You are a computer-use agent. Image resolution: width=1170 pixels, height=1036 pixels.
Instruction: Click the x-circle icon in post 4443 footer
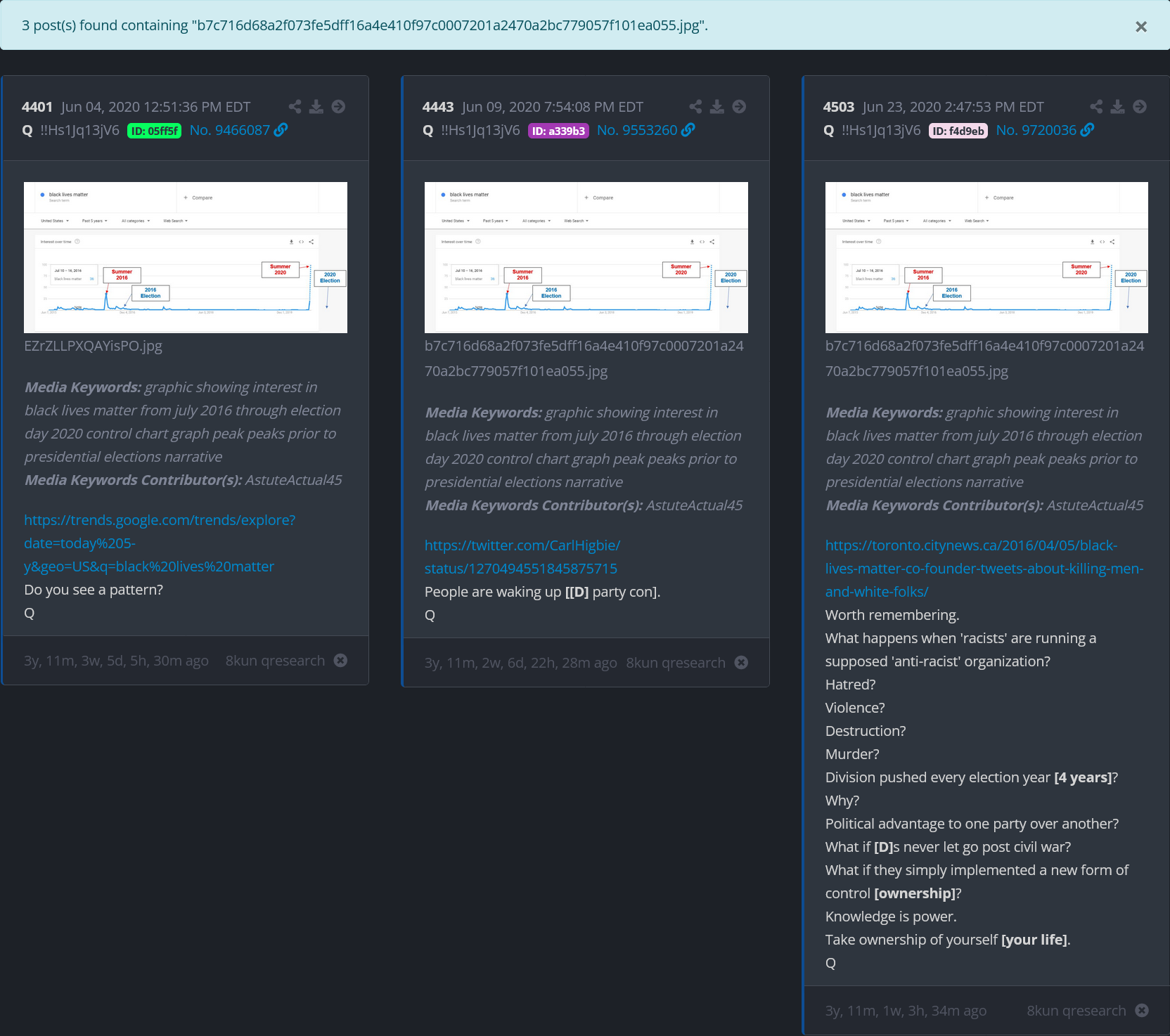pos(741,662)
